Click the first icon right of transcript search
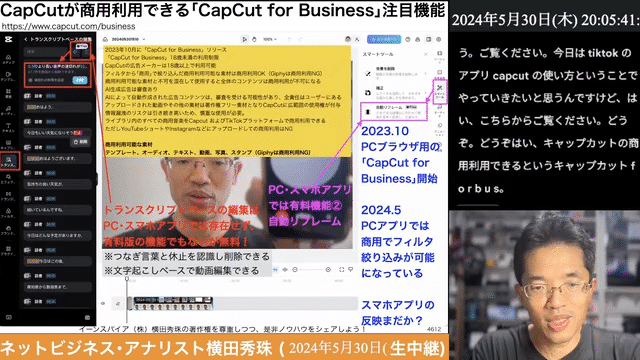The width and height of the screenshot is (640, 360). point(76,52)
